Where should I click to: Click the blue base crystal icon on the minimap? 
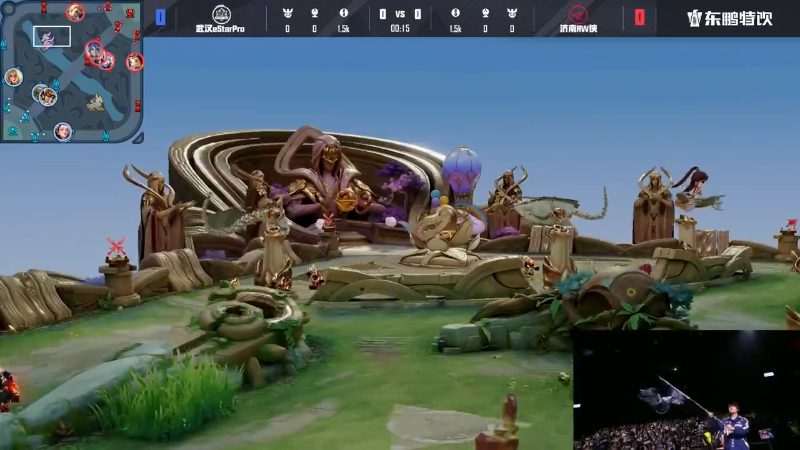[x=13, y=131]
